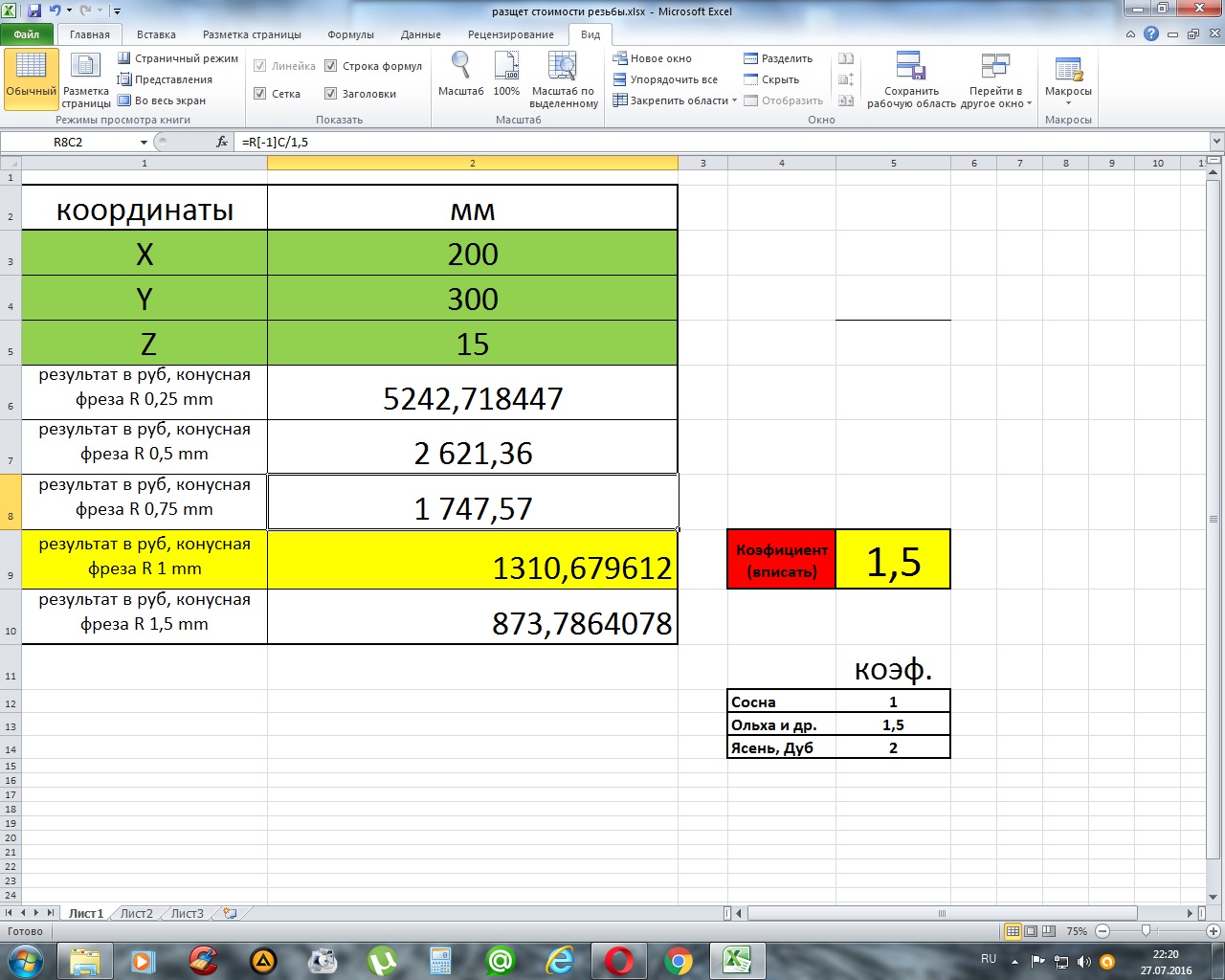Click the Save icon in the quick access toolbar

pyautogui.click(x=34, y=11)
